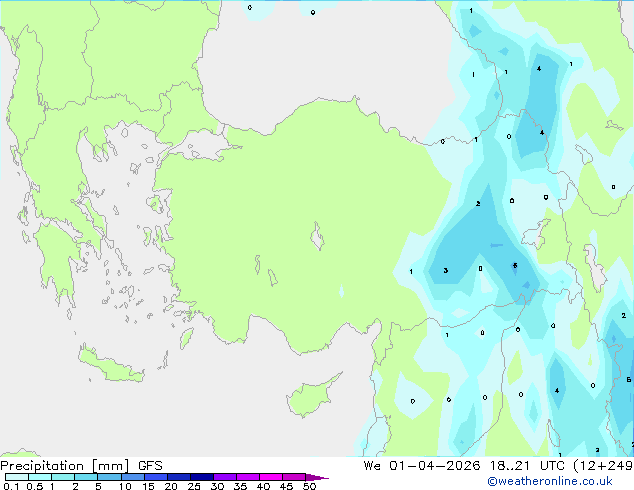
Task: Click the 'We 01-04-2026' date text
Action: (x=421, y=466)
